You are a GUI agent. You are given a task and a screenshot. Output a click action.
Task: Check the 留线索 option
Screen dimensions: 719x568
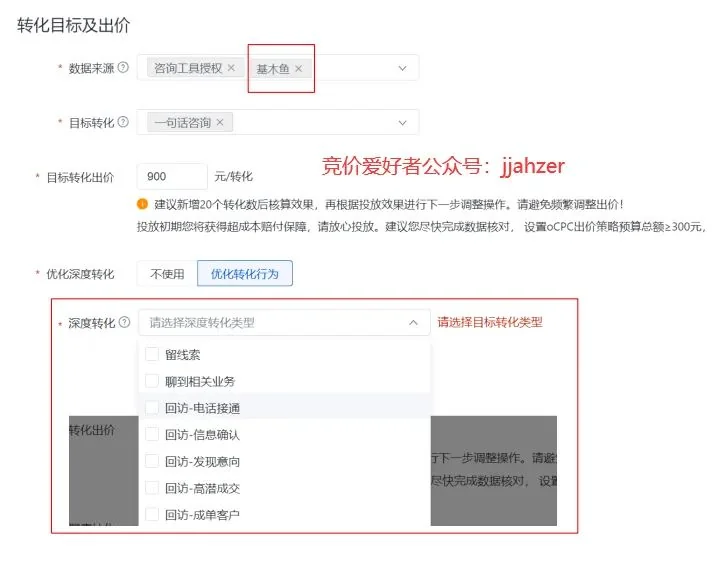pos(152,354)
